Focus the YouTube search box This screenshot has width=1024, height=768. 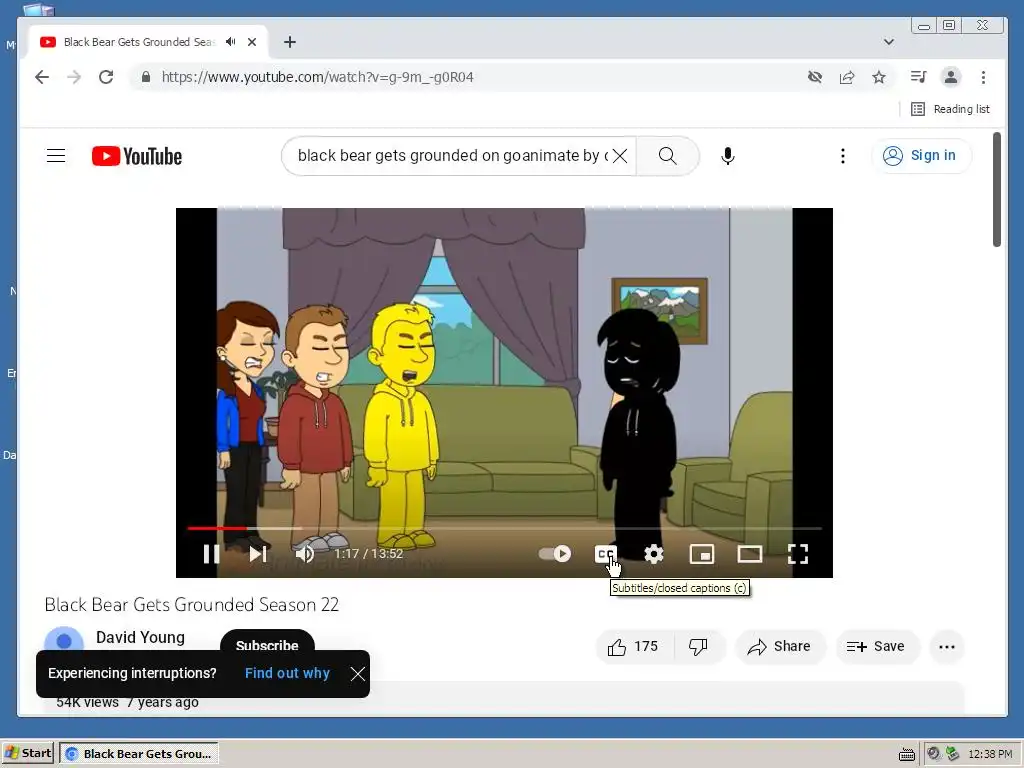pyautogui.click(x=451, y=155)
